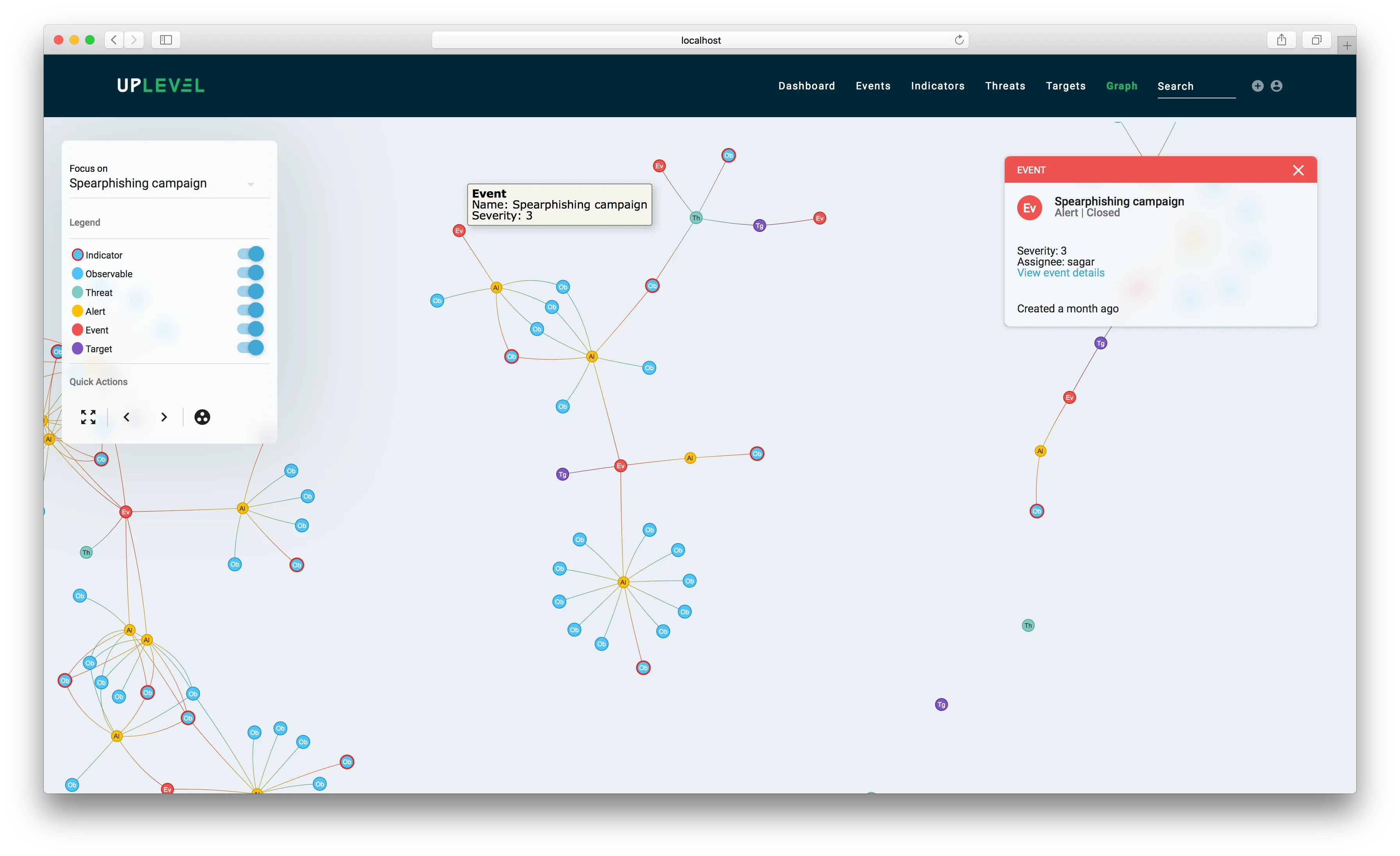Image resolution: width=1400 pixels, height=856 pixels.
Task: Select the previous navigation arrow in Quick Actions
Action: click(x=127, y=417)
